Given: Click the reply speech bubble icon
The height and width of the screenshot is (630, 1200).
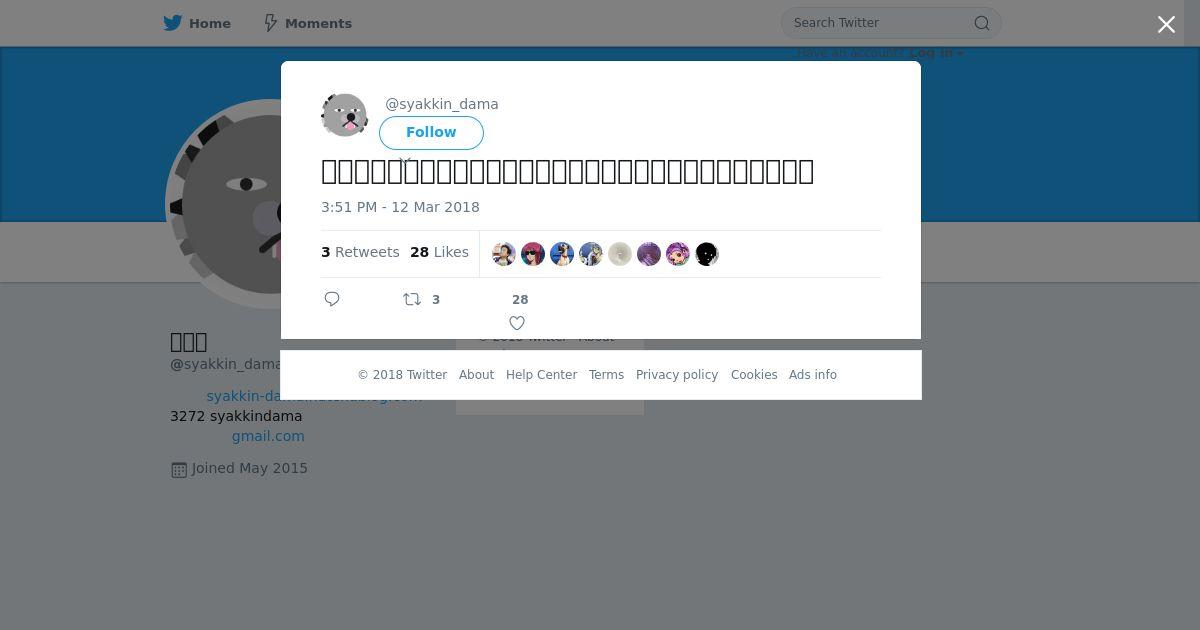Looking at the screenshot, I should pyautogui.click(x=332, y=299).
